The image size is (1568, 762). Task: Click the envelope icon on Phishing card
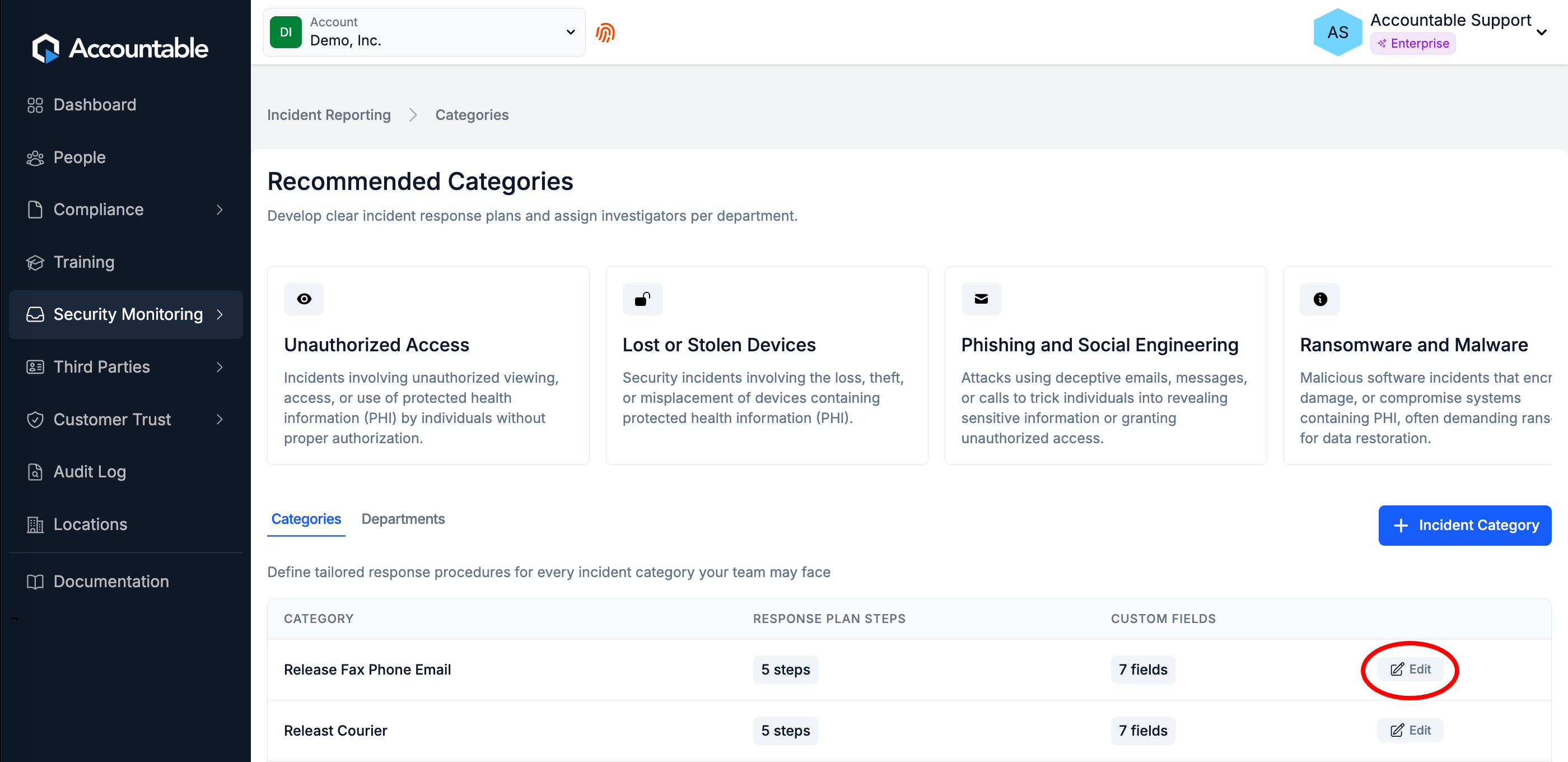(981, 299)
